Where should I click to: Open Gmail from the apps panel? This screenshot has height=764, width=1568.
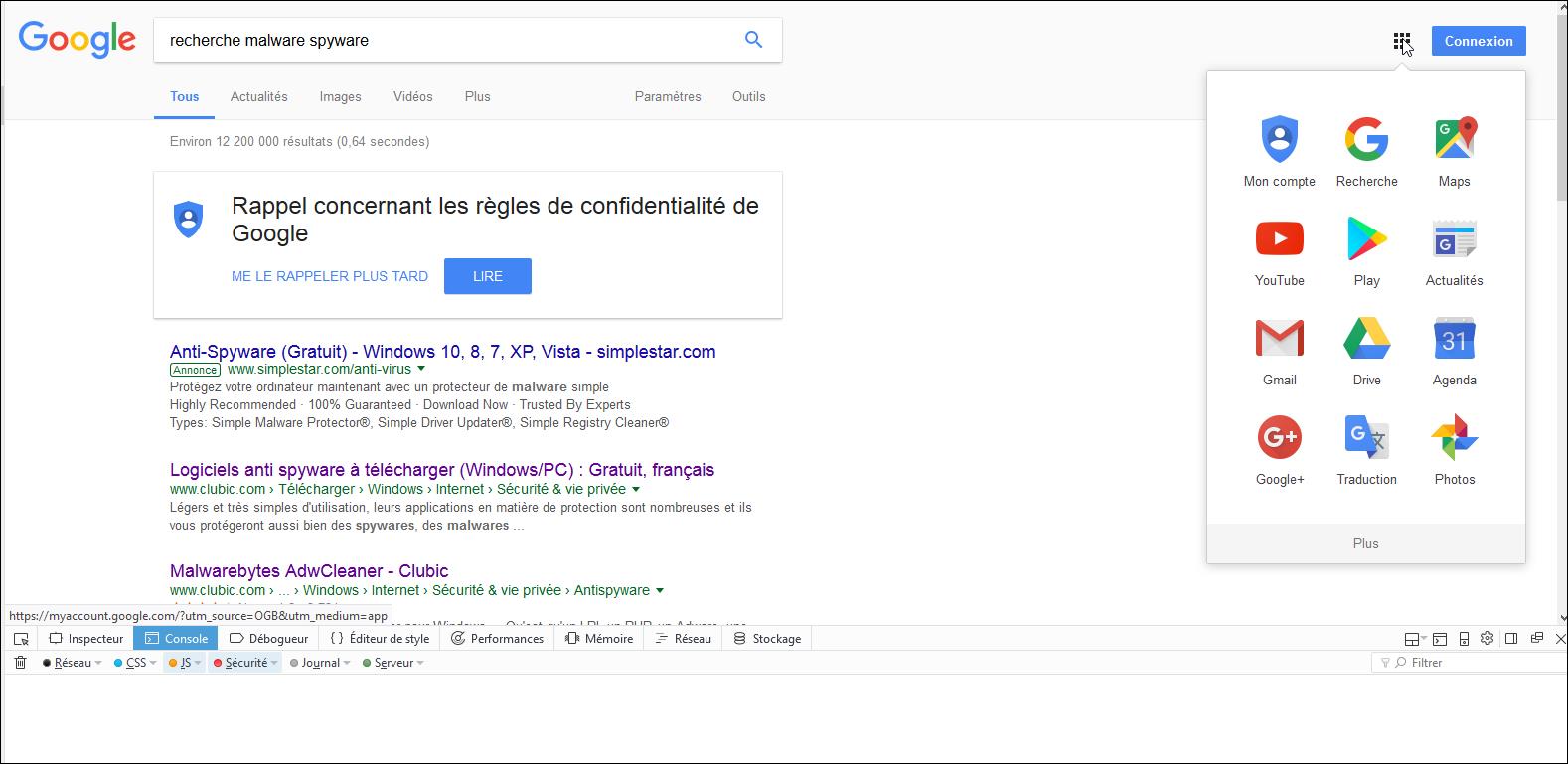coord(1280,350)
